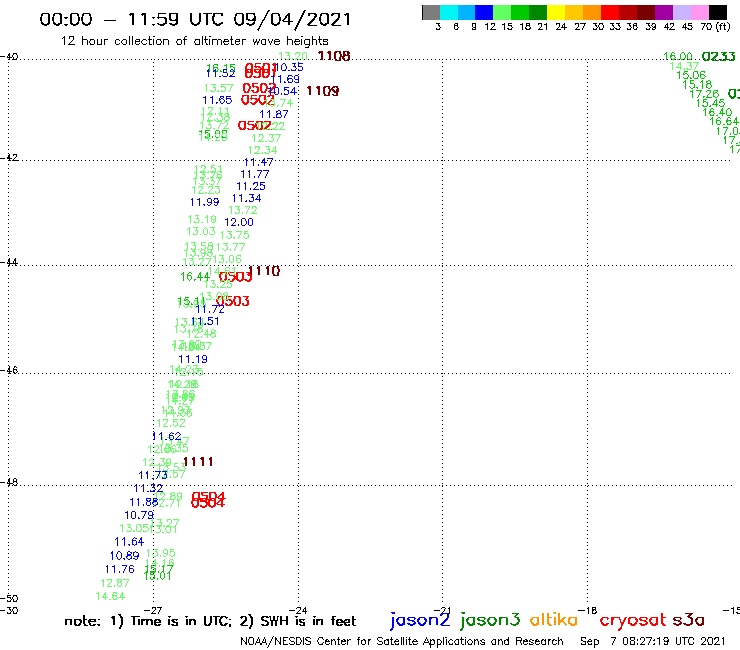
Task: Click the jason2 satellite legend label
Action: (x=420, y=620)
